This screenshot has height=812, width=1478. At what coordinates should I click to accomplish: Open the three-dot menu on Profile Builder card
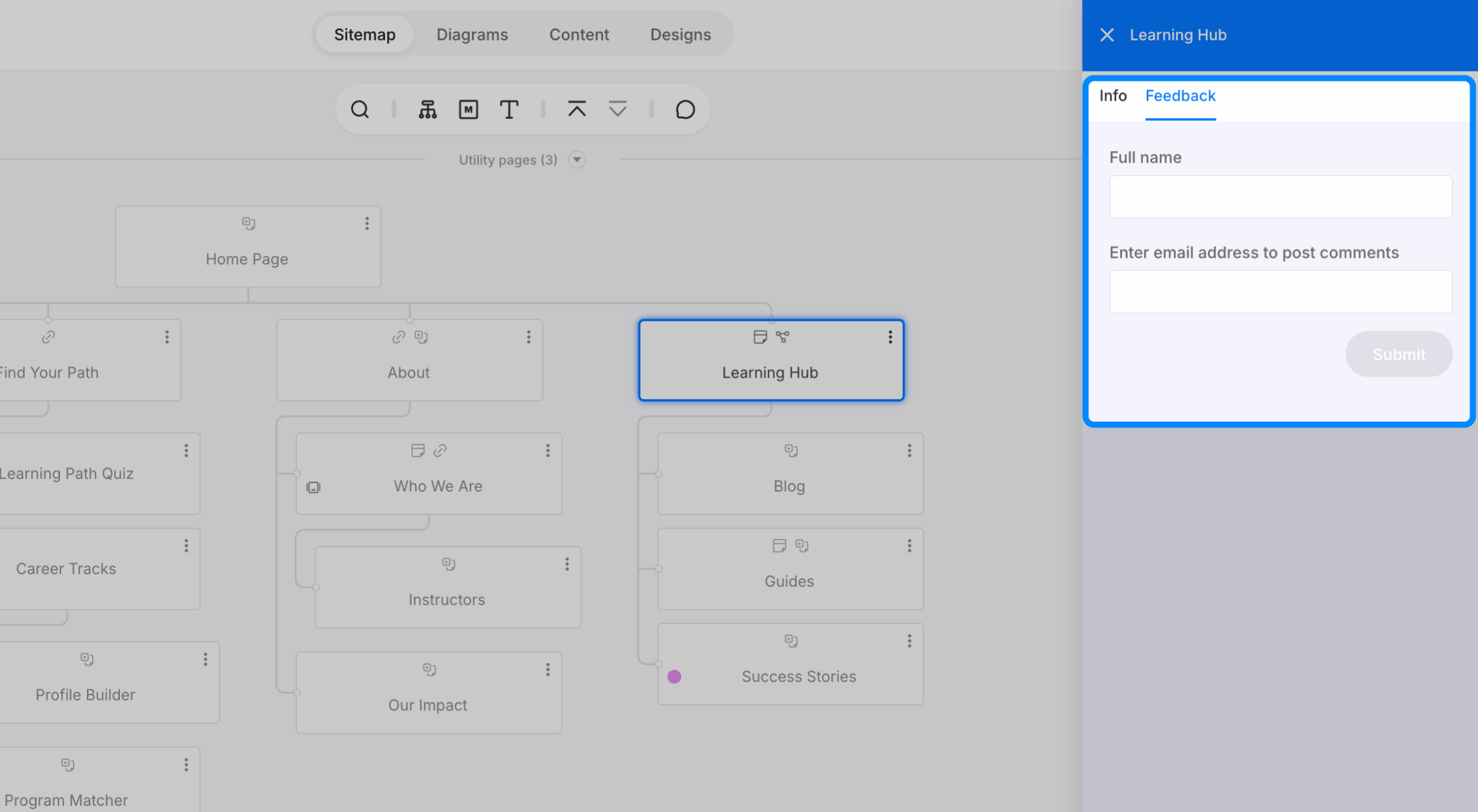pyautogui.click(x=205, y=660)
